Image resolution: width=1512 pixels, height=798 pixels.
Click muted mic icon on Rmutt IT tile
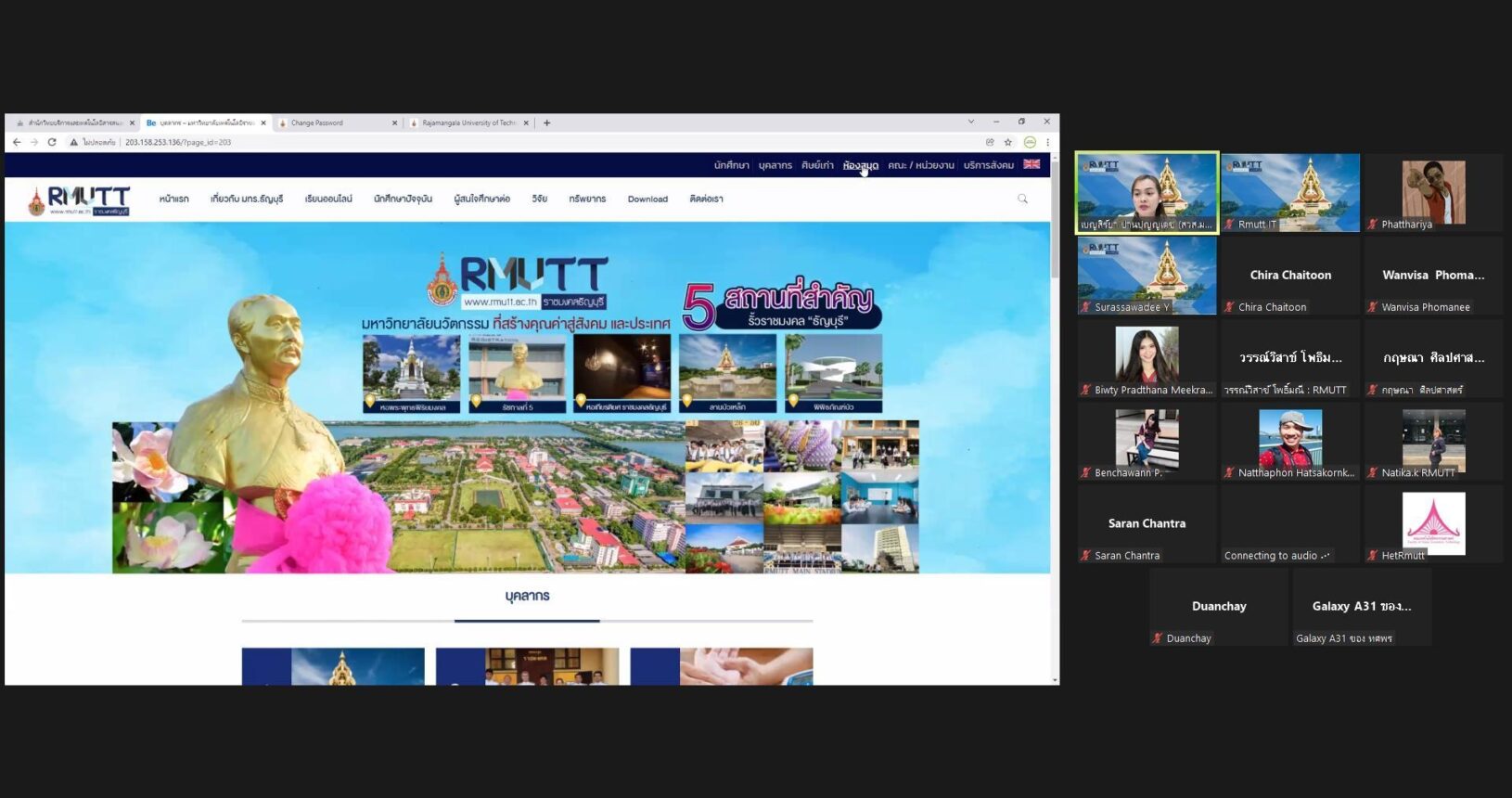point(1229,225)
